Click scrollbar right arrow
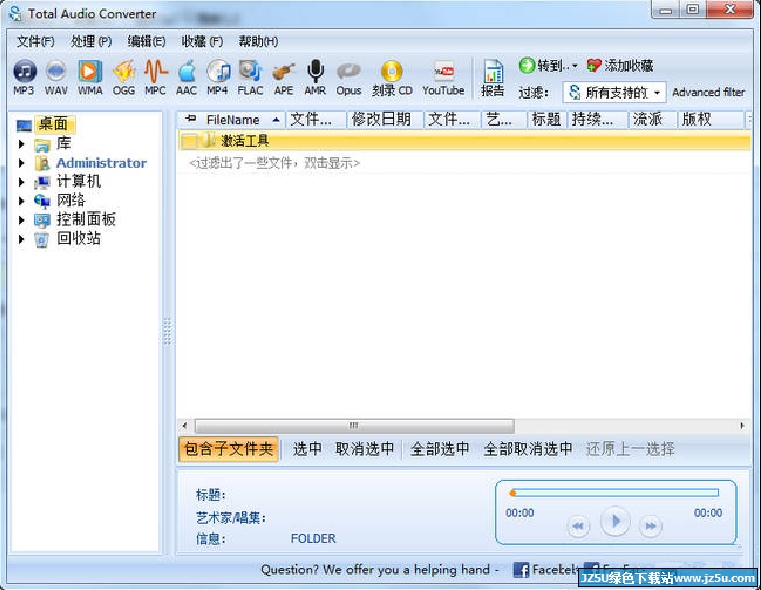Screen dimensions: 761x590 (742, 426)
